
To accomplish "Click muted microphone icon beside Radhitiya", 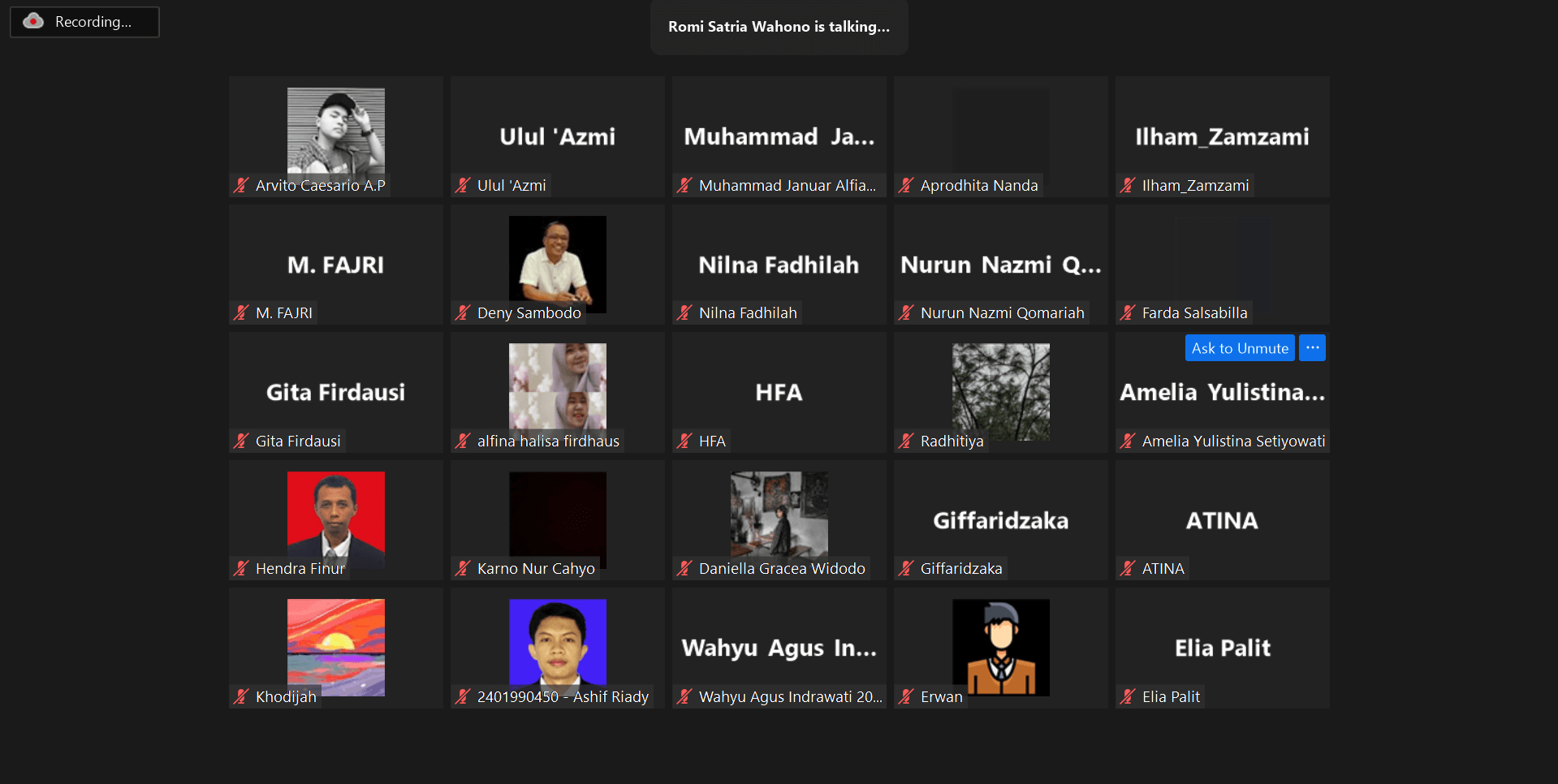I will [x=906, y=441].
